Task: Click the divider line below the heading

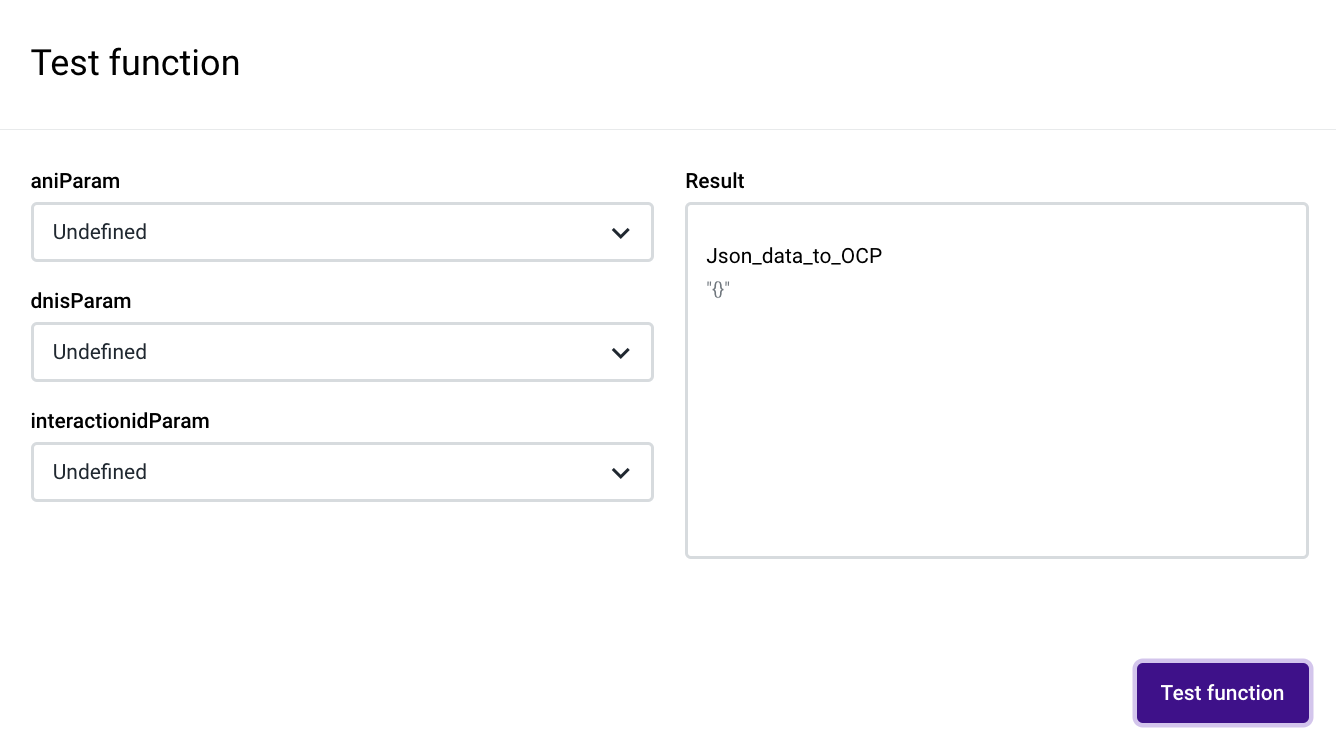Action: click(668, 129)
